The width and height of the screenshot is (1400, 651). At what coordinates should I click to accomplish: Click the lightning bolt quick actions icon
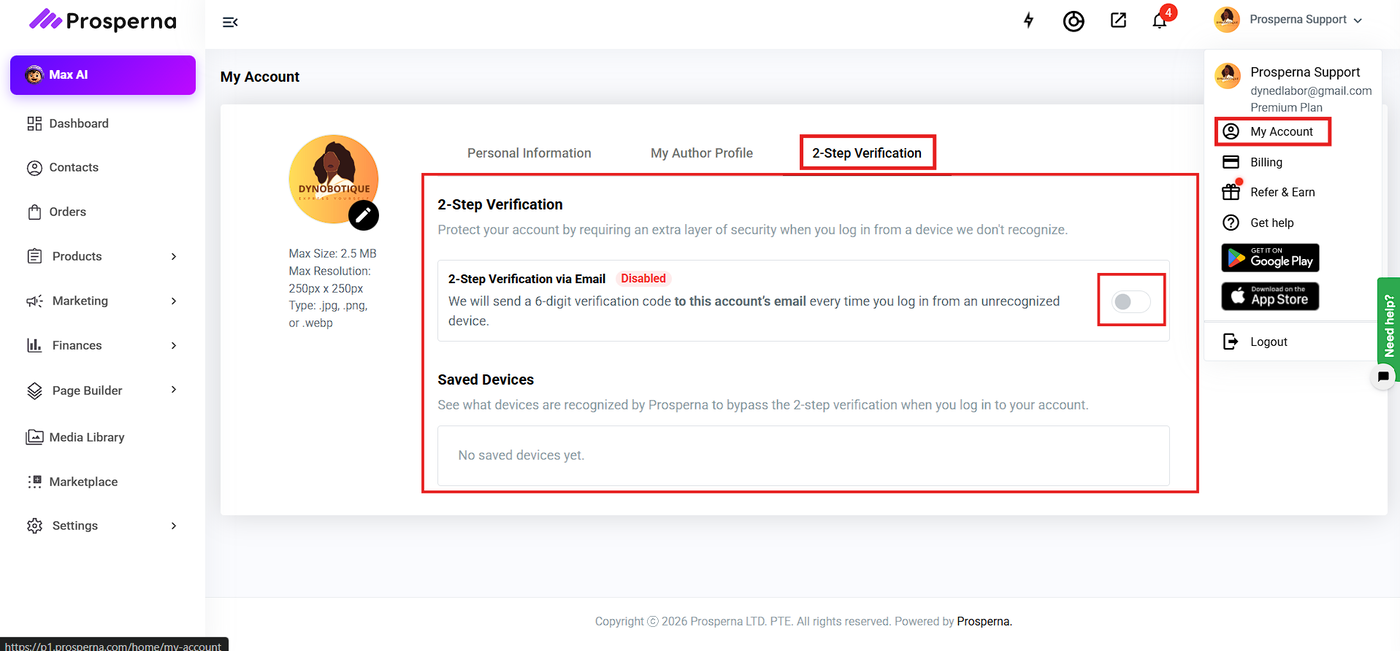[1028, 20]
